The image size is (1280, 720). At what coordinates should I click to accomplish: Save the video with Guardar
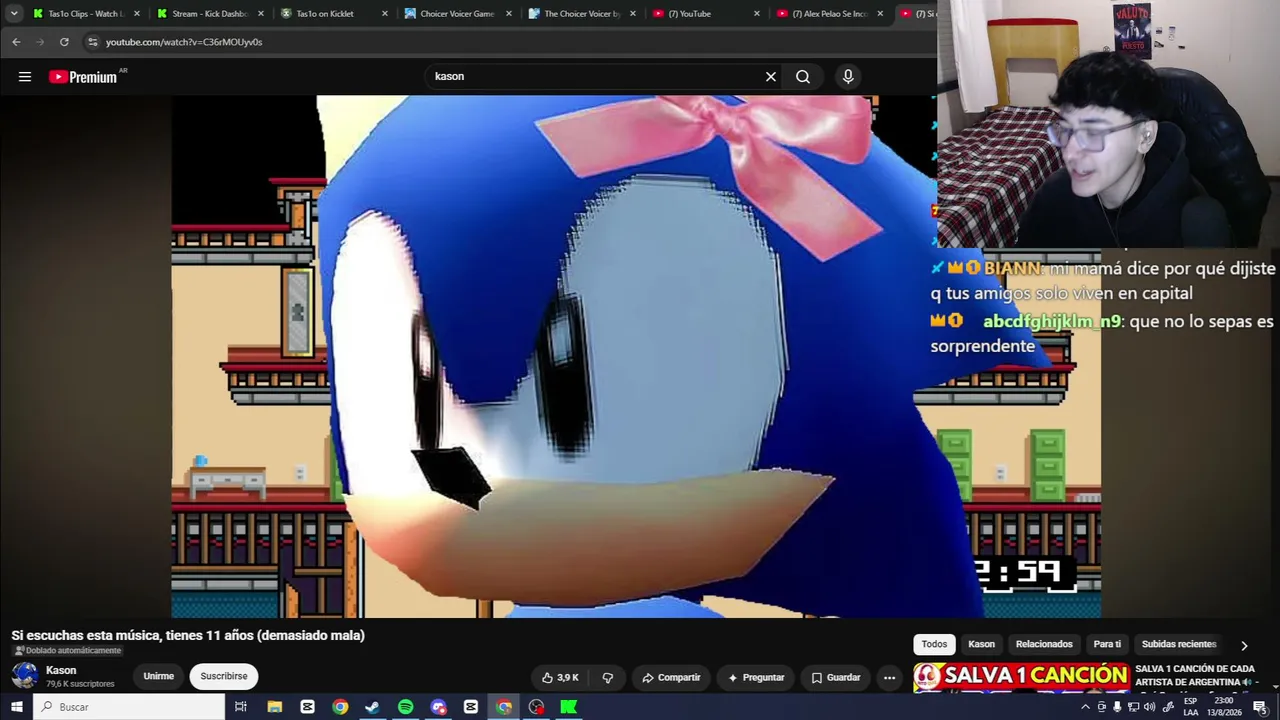tap(835, 677)
